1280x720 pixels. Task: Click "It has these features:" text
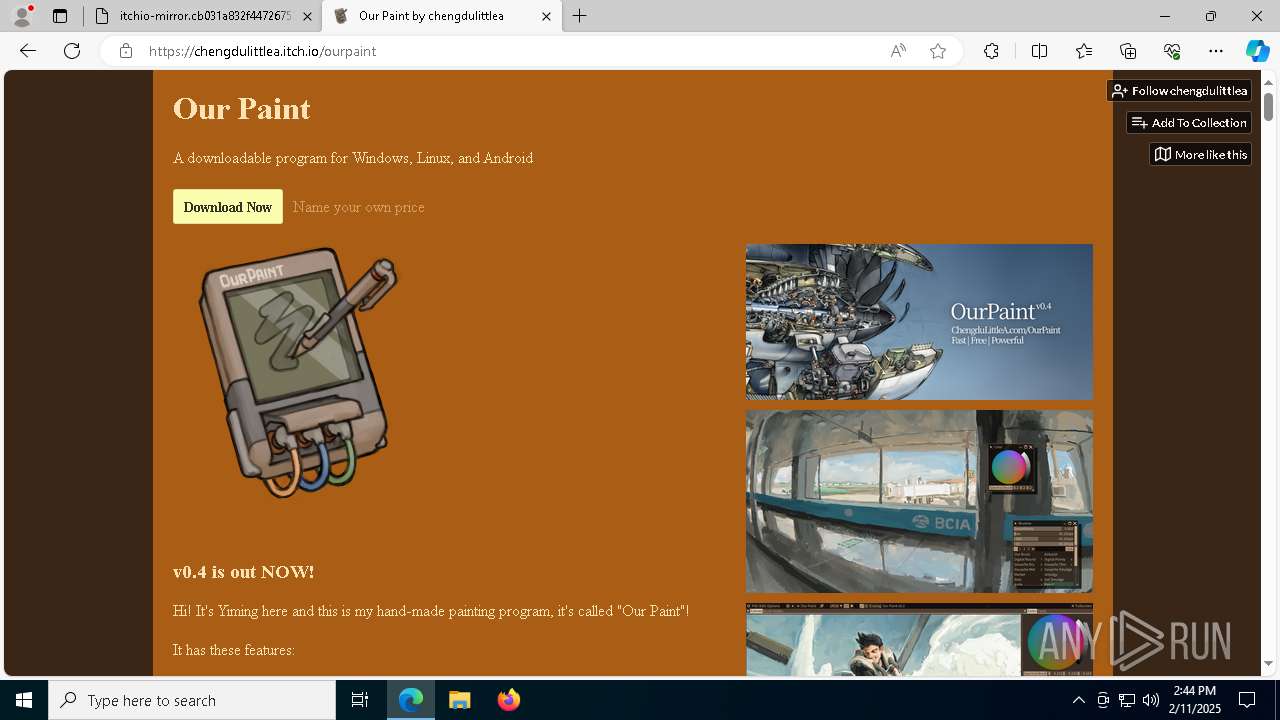[234, 650]
